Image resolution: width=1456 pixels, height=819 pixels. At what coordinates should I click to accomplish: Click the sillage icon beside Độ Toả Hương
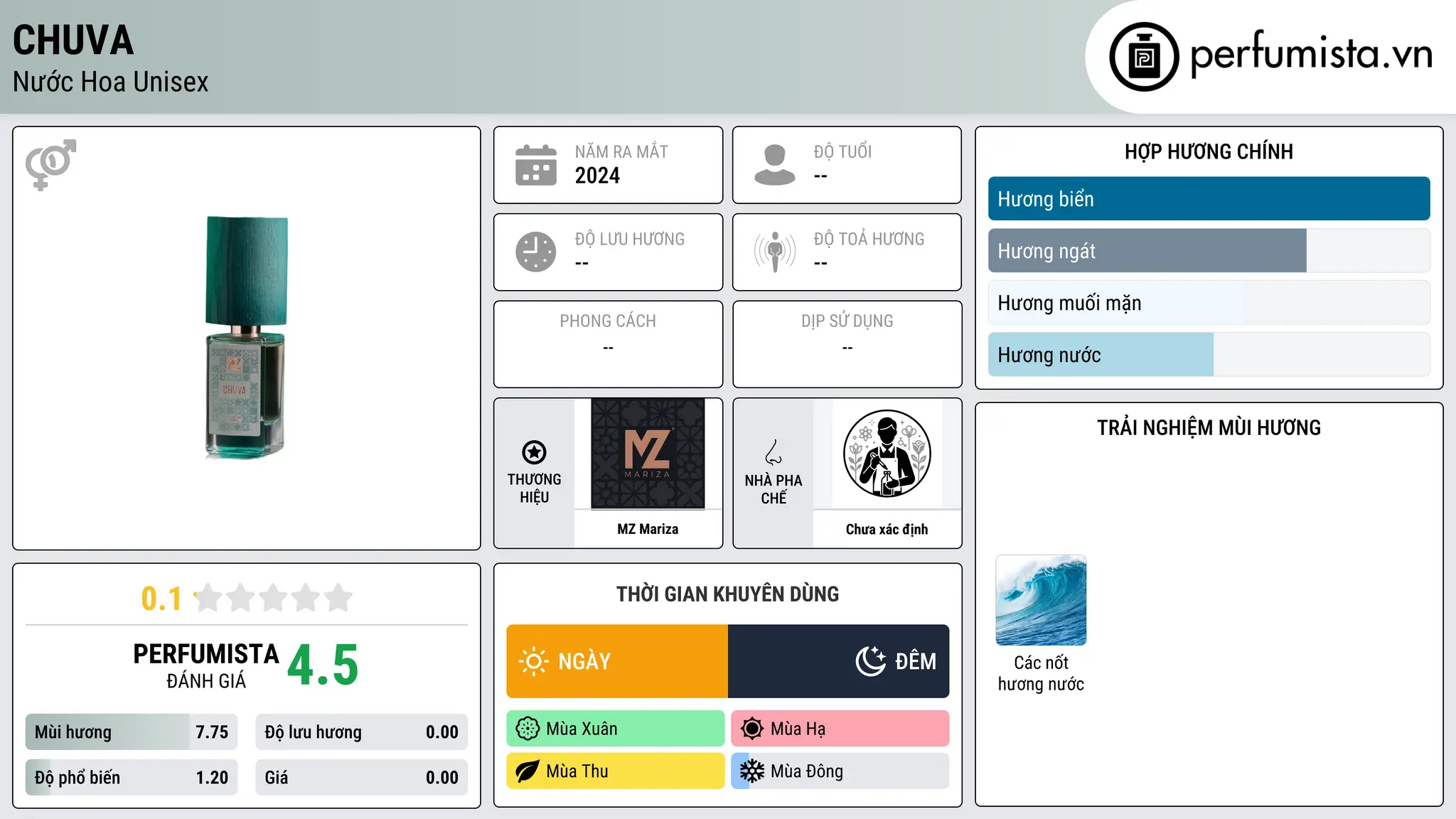coord(775,252)
